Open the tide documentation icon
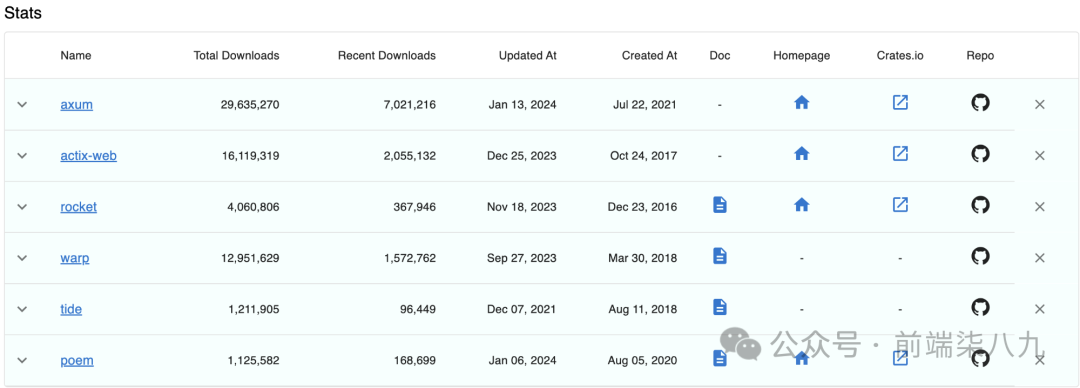Screen dimensions: 1080x388 pos(720,307)
